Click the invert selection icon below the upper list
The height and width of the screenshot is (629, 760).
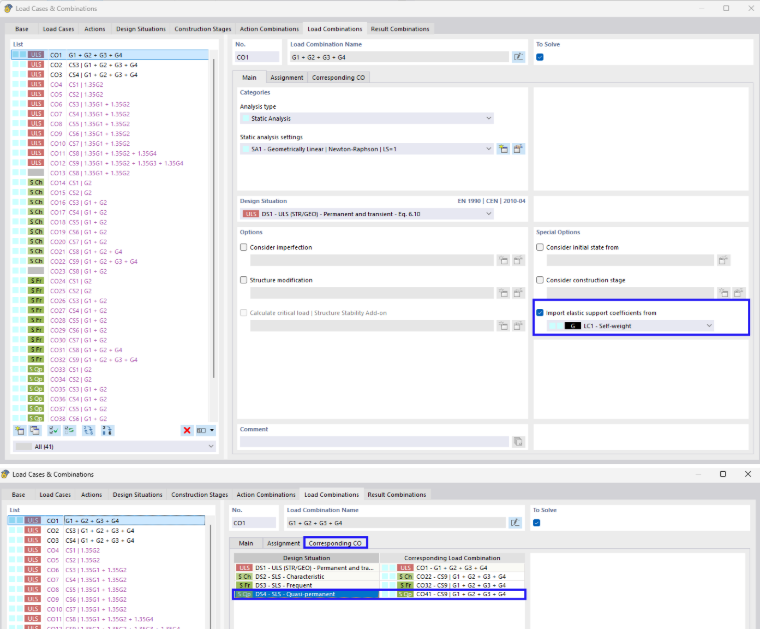click(x=70, y=430)
